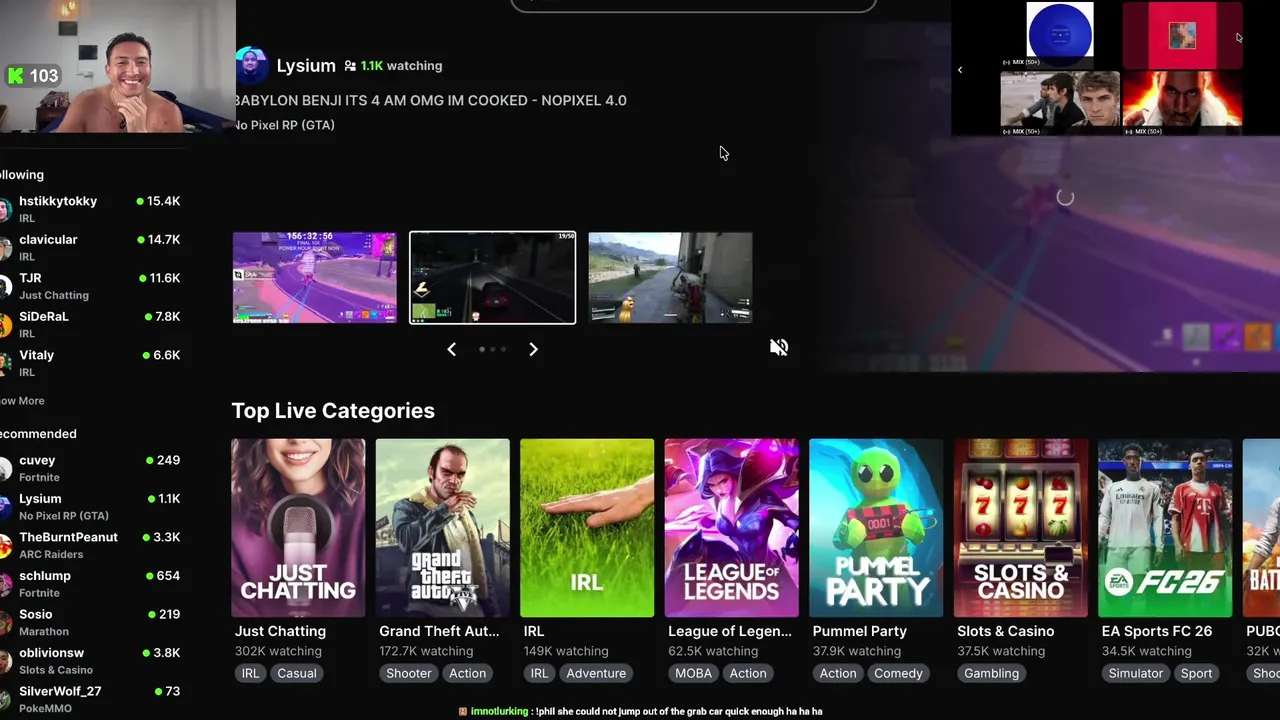Open TJR channel in Following
This screenshot has width=1280, height=720.
[x=30, y=278]
